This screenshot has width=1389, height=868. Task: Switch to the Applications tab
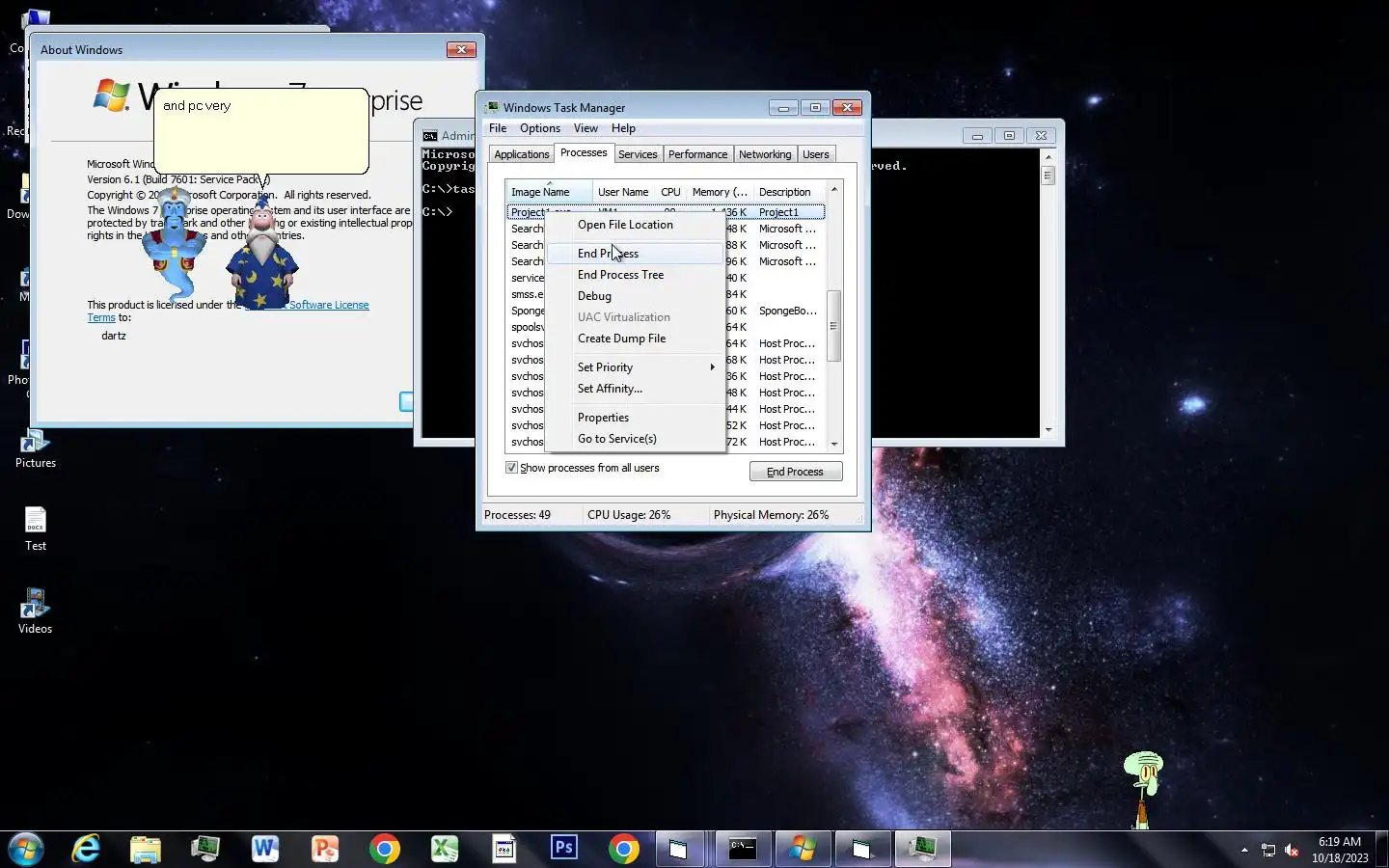[521, 154]
